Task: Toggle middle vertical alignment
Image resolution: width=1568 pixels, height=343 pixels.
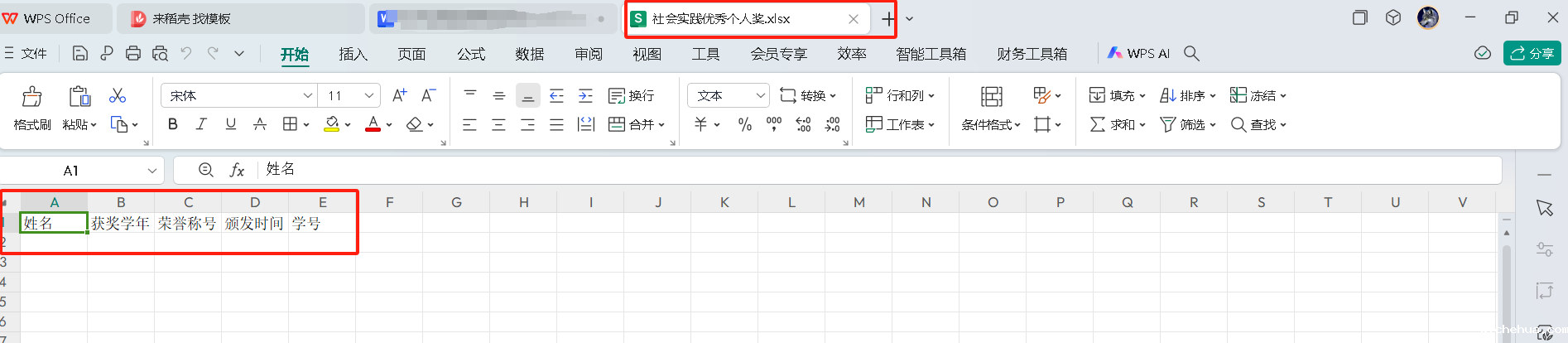Action: [x=499, y=95]
